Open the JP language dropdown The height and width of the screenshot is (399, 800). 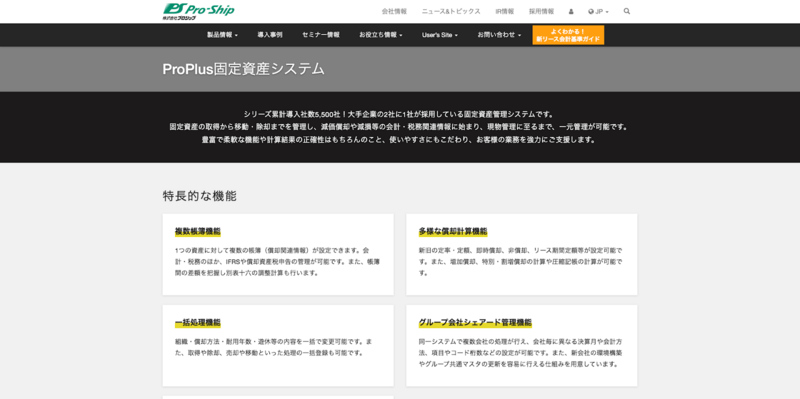[x=598, y=11]
